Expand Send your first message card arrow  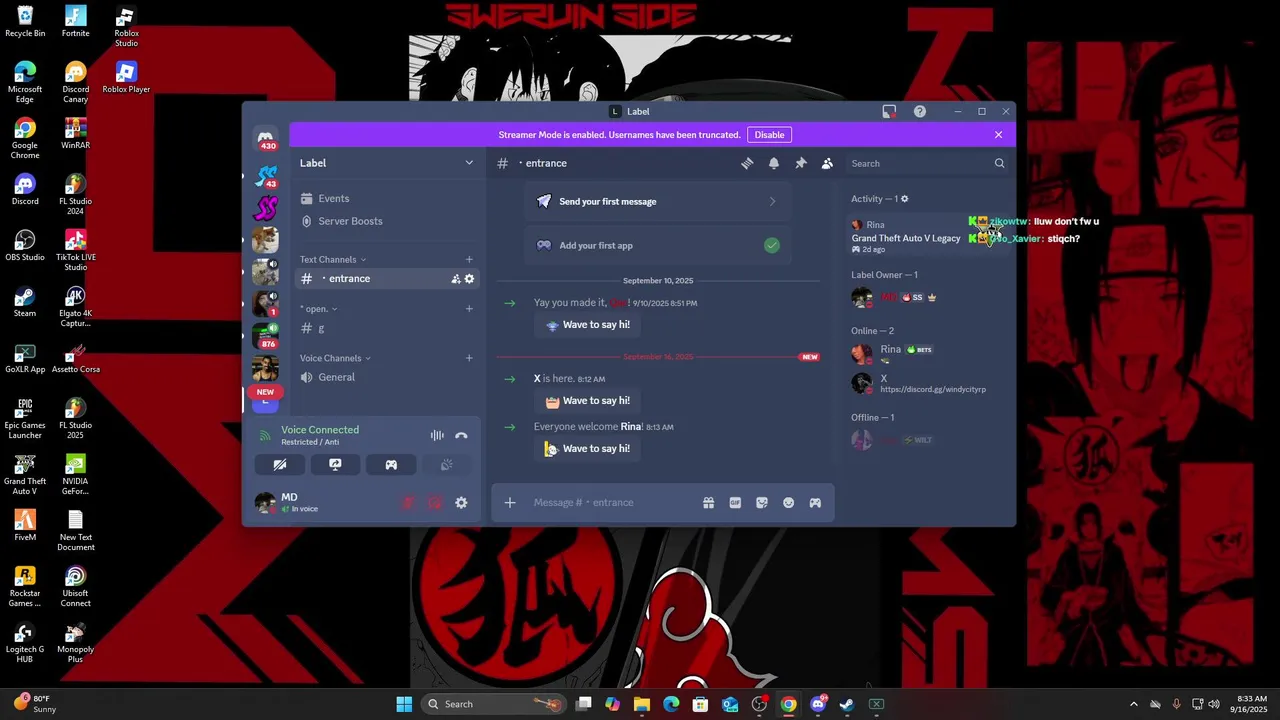772,202
